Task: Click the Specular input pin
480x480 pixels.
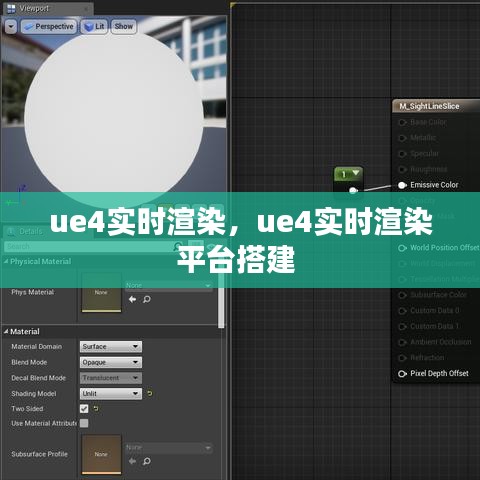Action: 402,154
